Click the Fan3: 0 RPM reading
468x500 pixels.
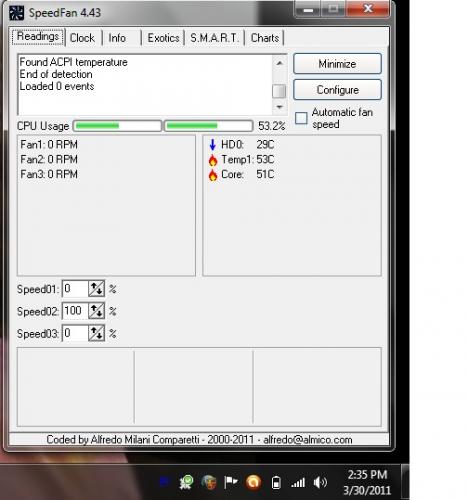tap(49, 174)
